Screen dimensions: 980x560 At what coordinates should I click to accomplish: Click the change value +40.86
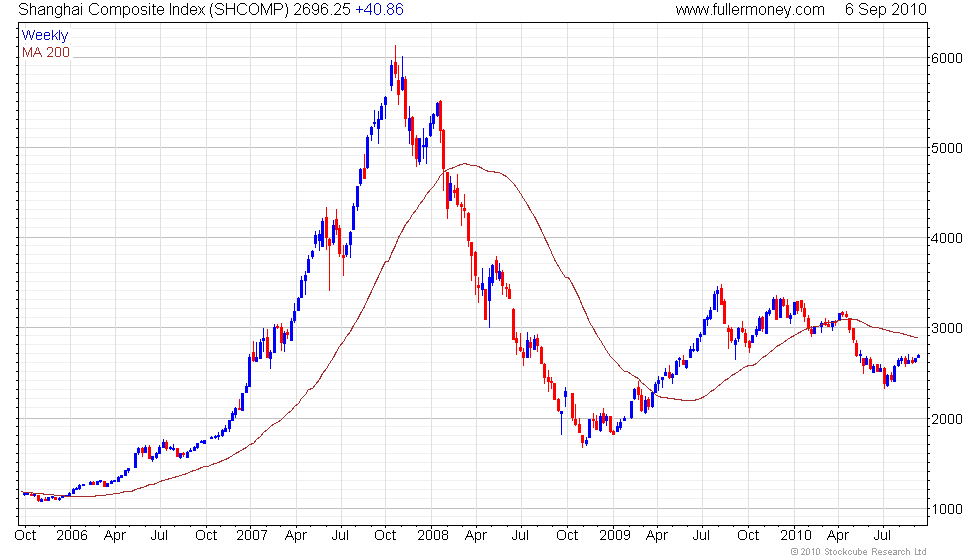[x=379, y=9]
